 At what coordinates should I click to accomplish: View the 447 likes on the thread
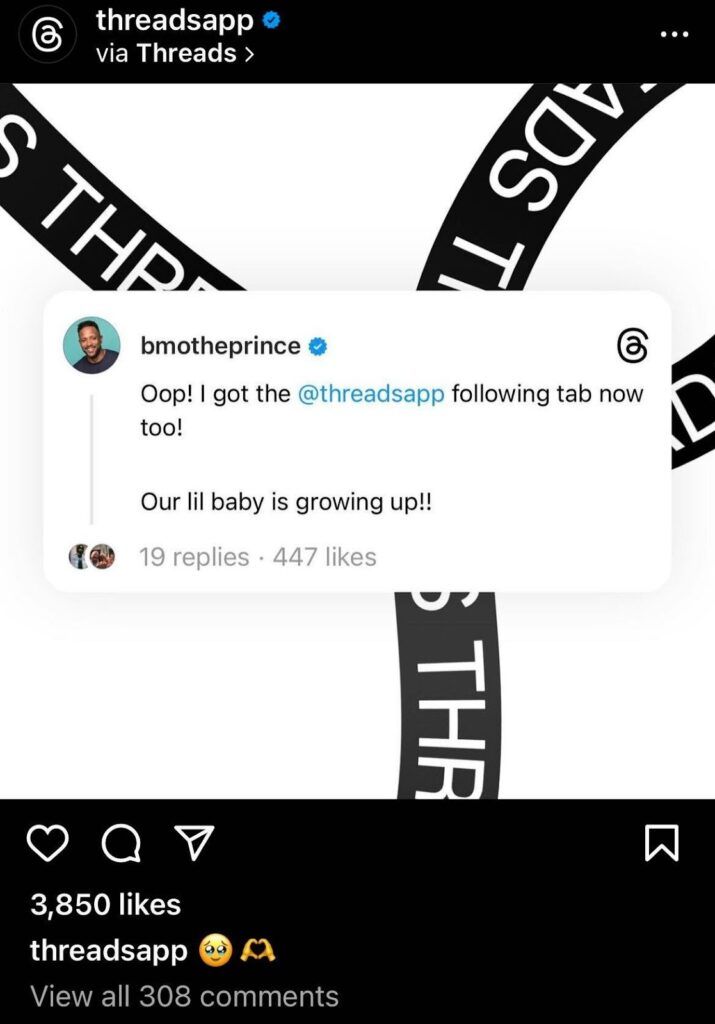click(x=325, y=557)
